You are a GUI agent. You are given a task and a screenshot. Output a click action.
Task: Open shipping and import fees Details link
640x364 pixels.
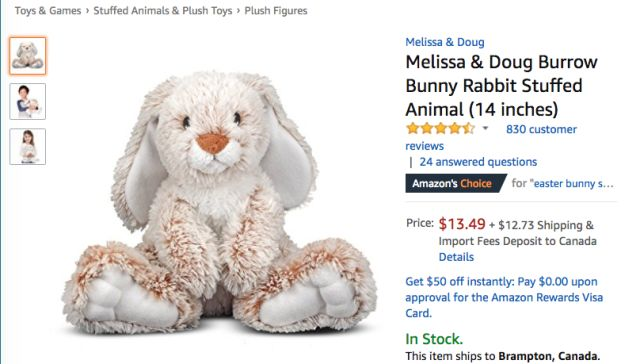pos(456,257)
